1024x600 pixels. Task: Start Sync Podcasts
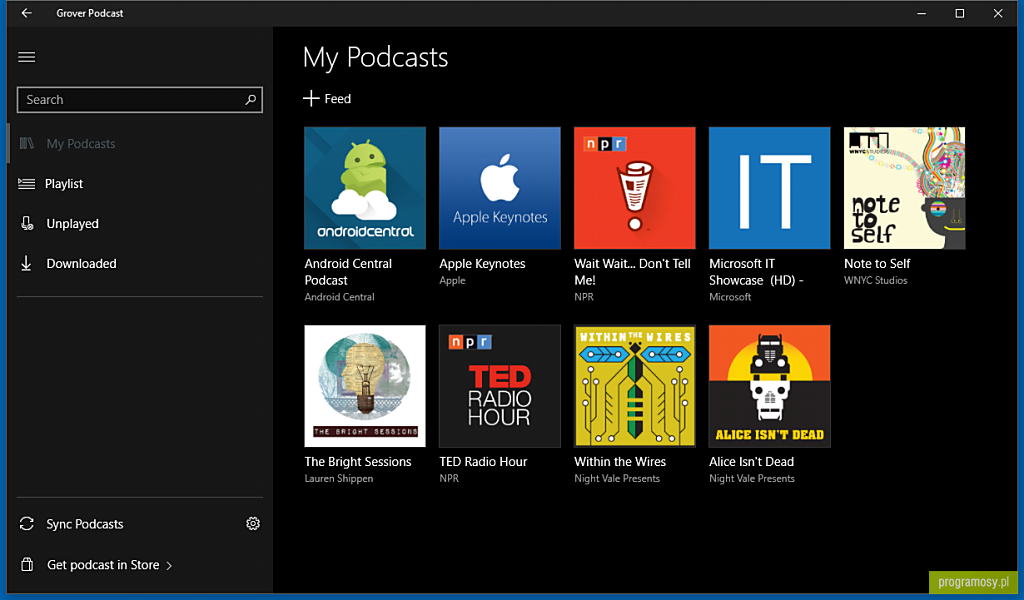click(85, 524)
